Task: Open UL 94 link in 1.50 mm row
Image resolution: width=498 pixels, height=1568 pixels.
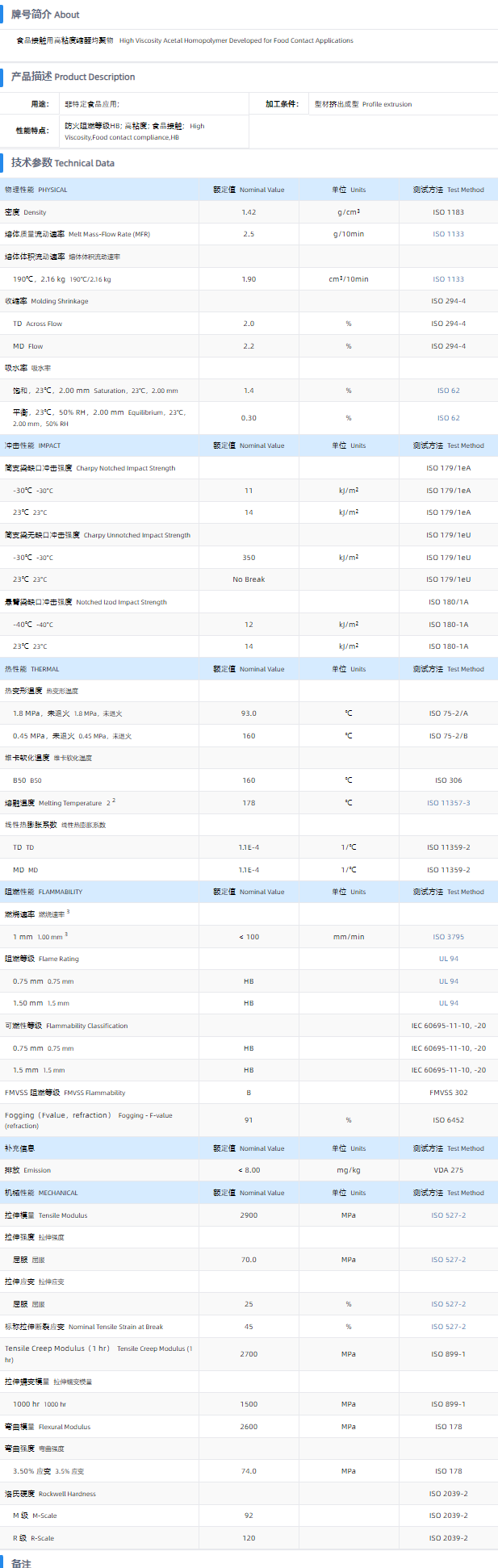Action: (448, 1003)
